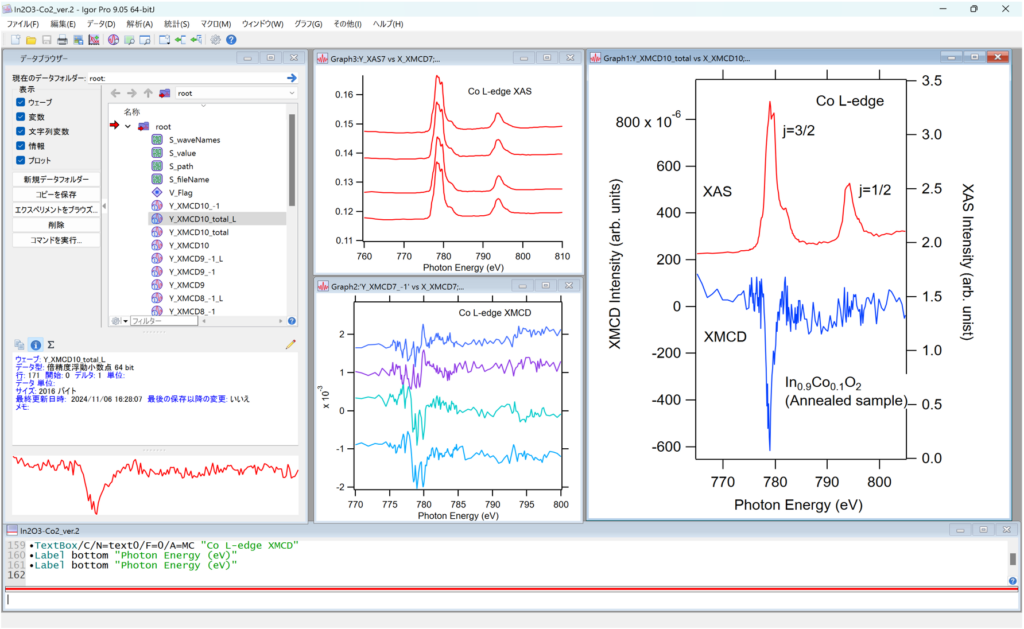Open the settings gear icon in toolbar
The image size is (1024, 629).
(x=215, y=40)
